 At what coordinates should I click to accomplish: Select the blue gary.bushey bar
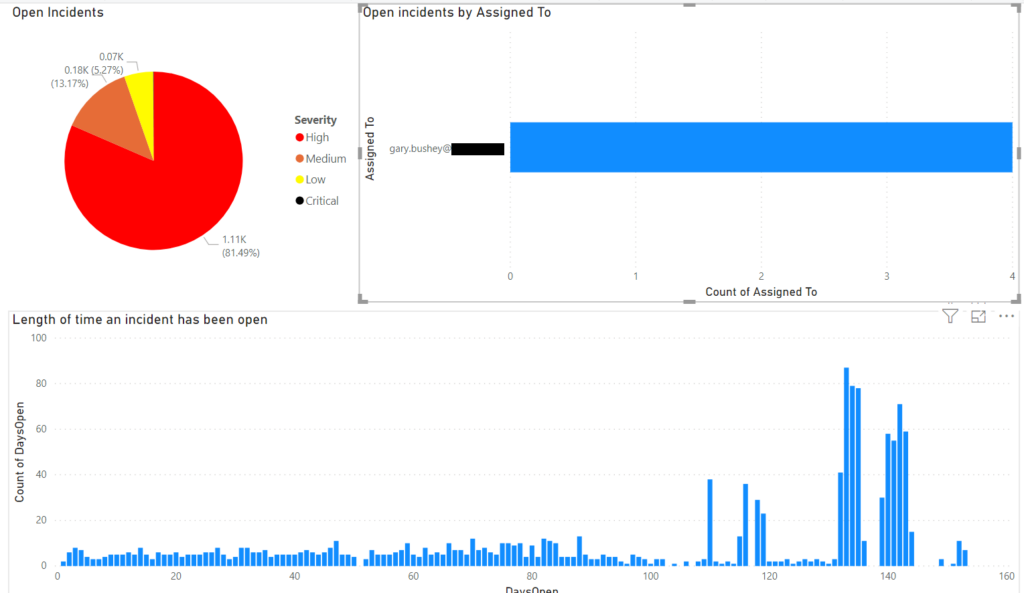pos(761,147)
